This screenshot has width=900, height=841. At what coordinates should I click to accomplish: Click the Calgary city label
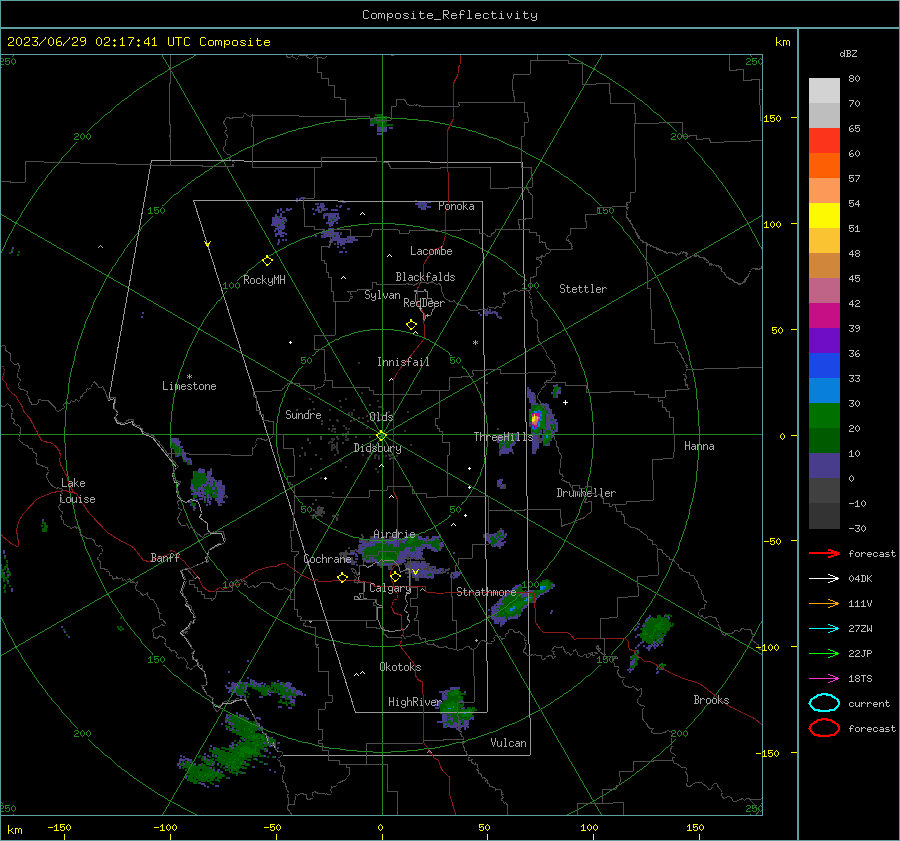tap(390, 588)
